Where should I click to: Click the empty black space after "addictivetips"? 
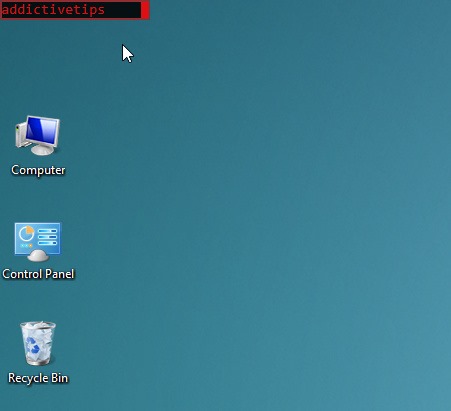pyautogui.click(x=123, y=10)
